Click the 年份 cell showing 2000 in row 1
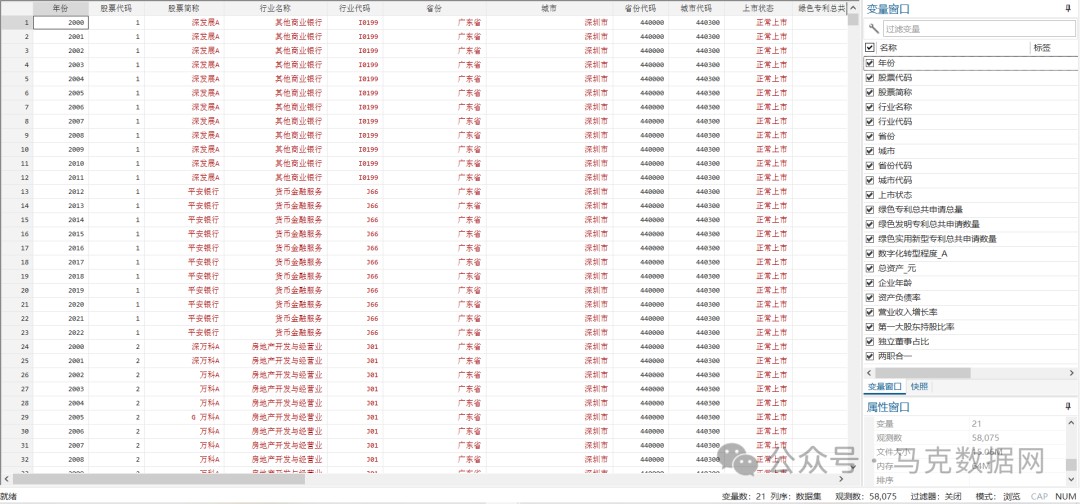Viewport: 1080px width, 504px height. 61,23
